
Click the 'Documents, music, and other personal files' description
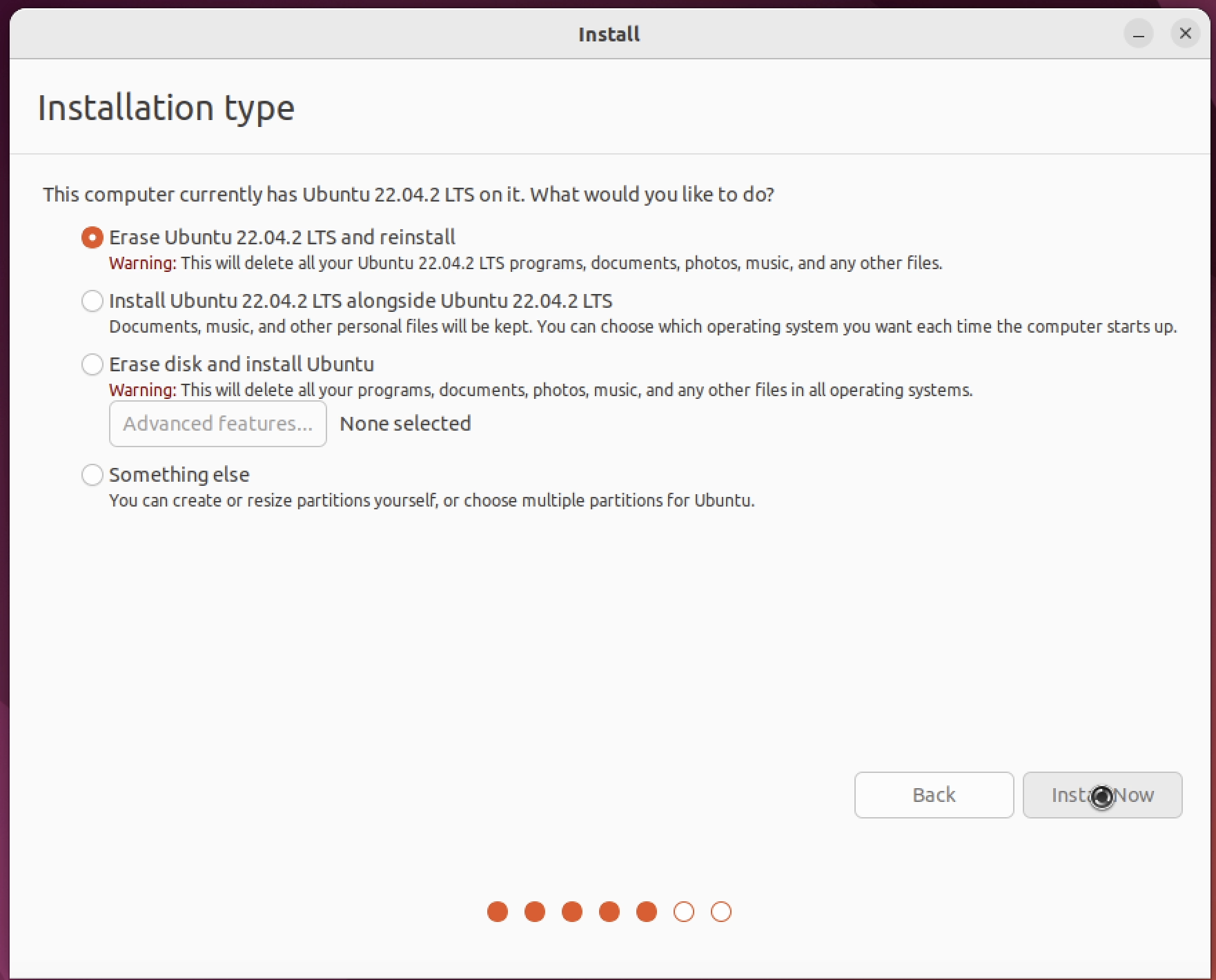click(643, 326)
